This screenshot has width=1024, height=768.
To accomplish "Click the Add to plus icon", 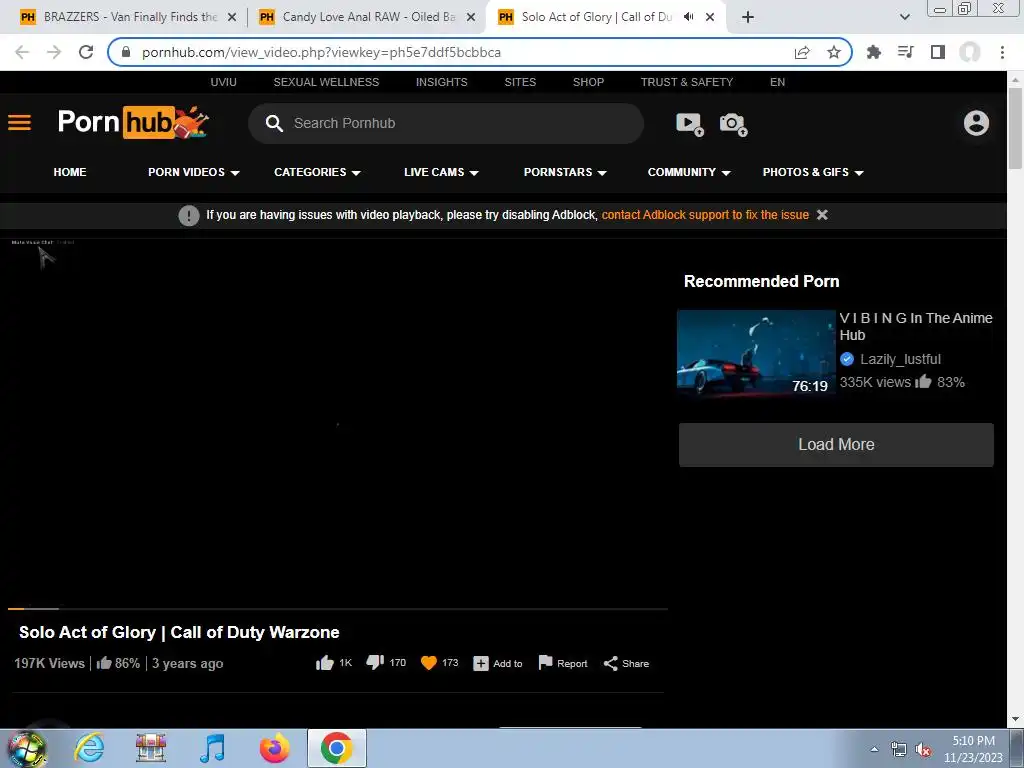I will [481, 664].
